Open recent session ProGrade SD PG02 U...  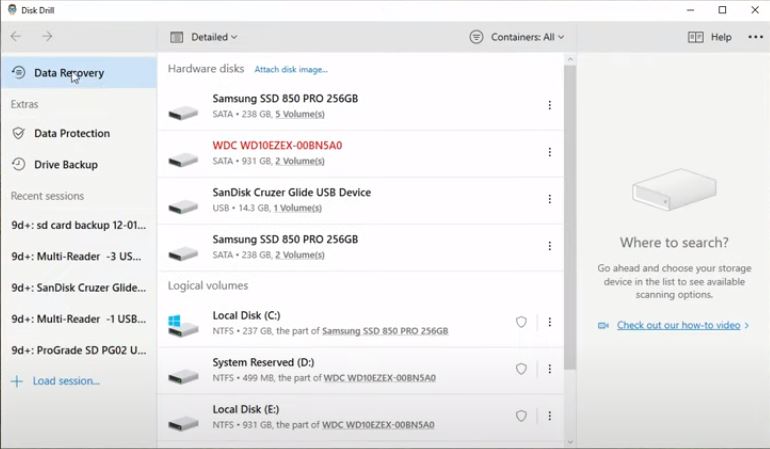[79, 350]
